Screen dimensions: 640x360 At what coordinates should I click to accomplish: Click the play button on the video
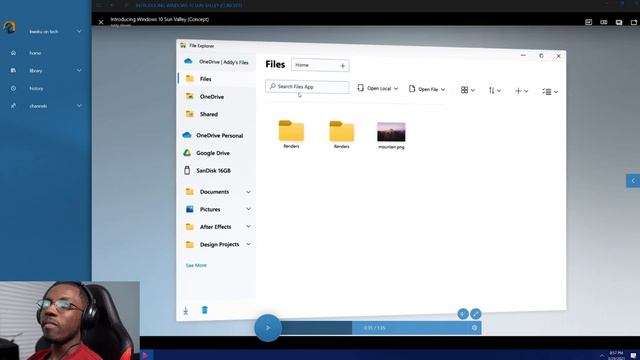[268, 328]
